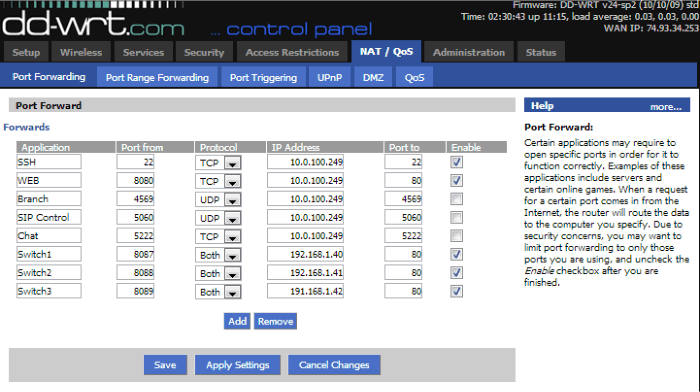Go to the DMZ sub-tab
The height and width of the screenshot is (392, 700).
(x=373, y=77)
